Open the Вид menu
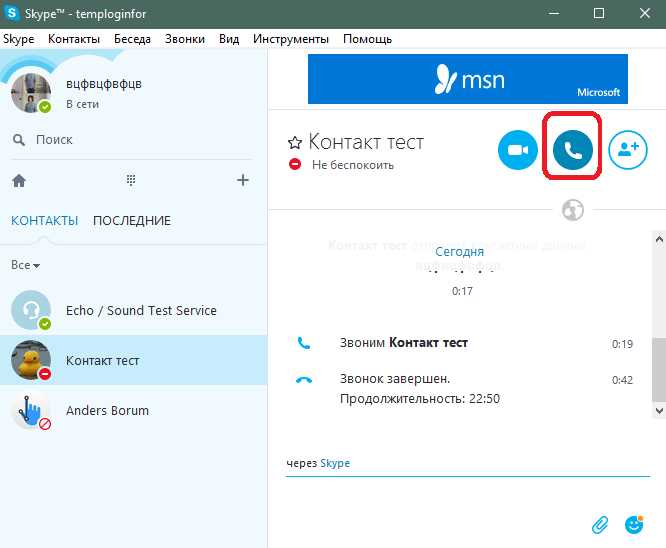The image size is (666, 548). click(229, 39)
